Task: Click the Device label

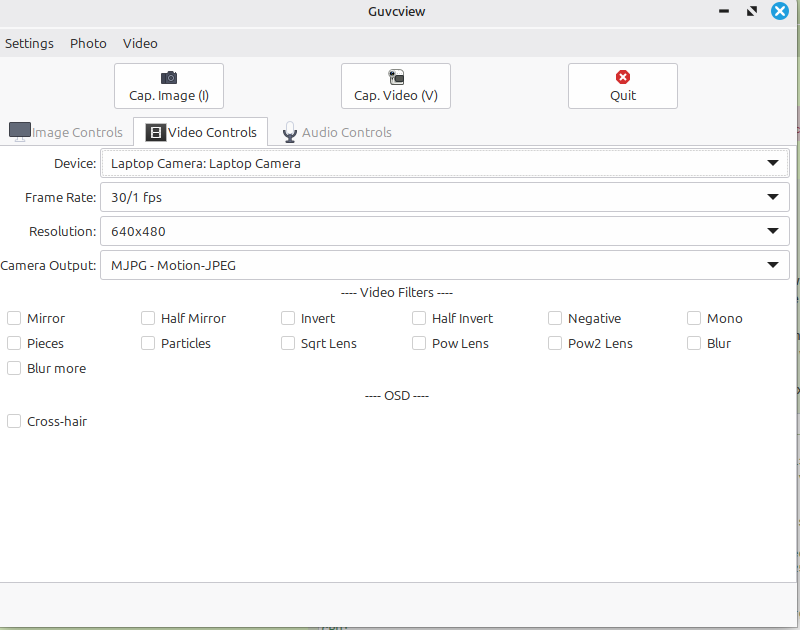Action: coord(75,163)
